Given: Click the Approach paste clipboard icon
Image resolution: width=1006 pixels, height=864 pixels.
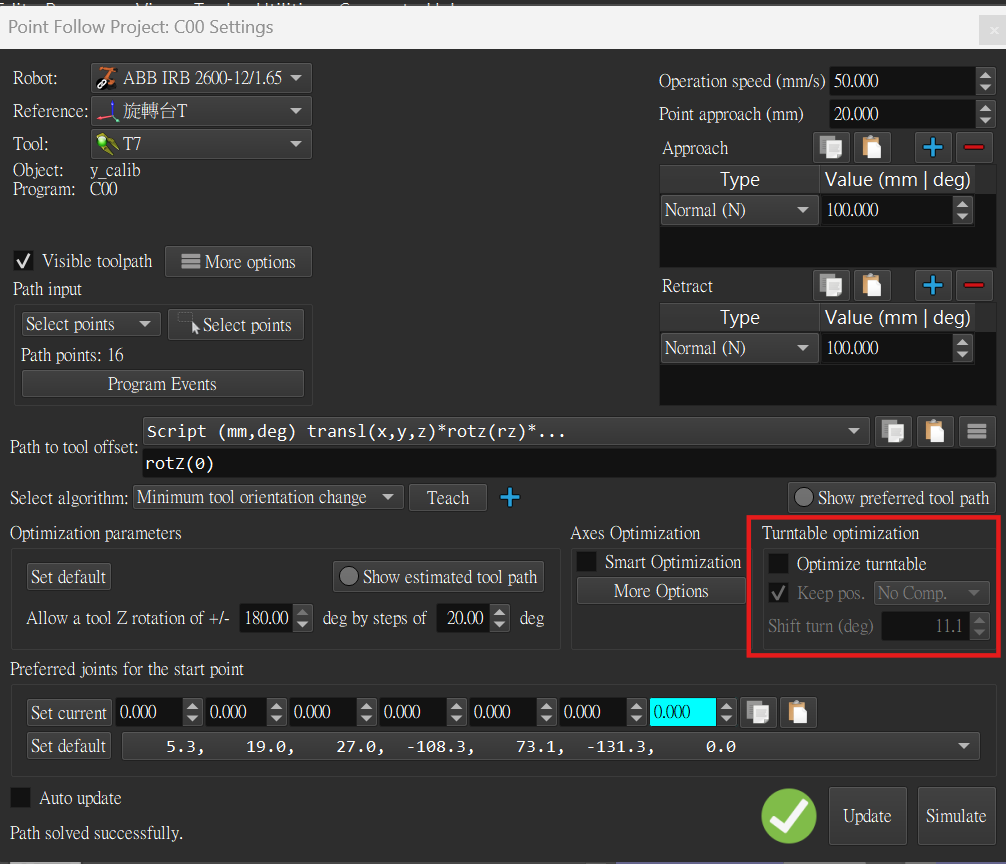Looking at the screenshot, I should coord(872,148).
